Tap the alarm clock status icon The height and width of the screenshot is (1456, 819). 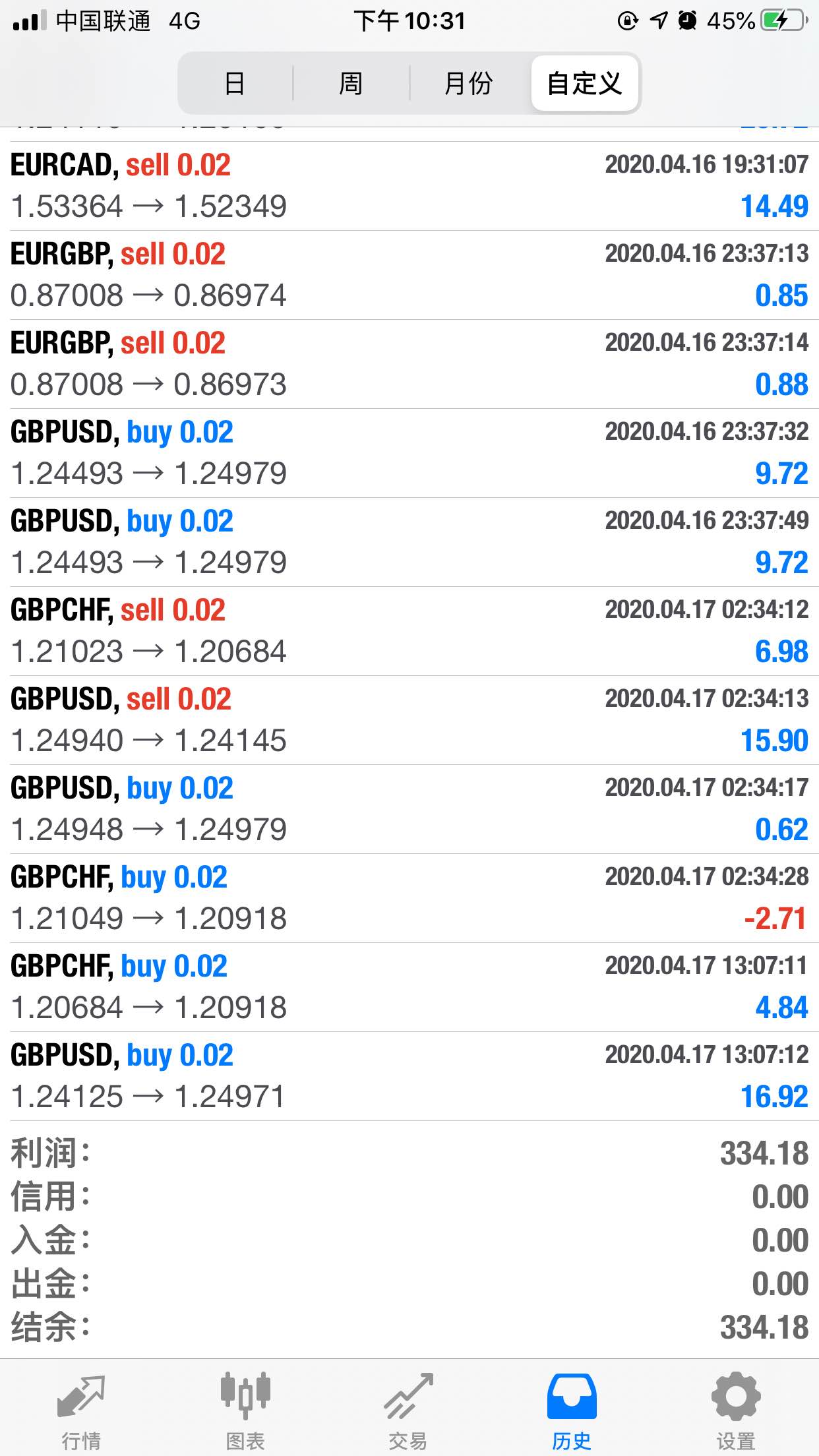[x=687, y=21]
